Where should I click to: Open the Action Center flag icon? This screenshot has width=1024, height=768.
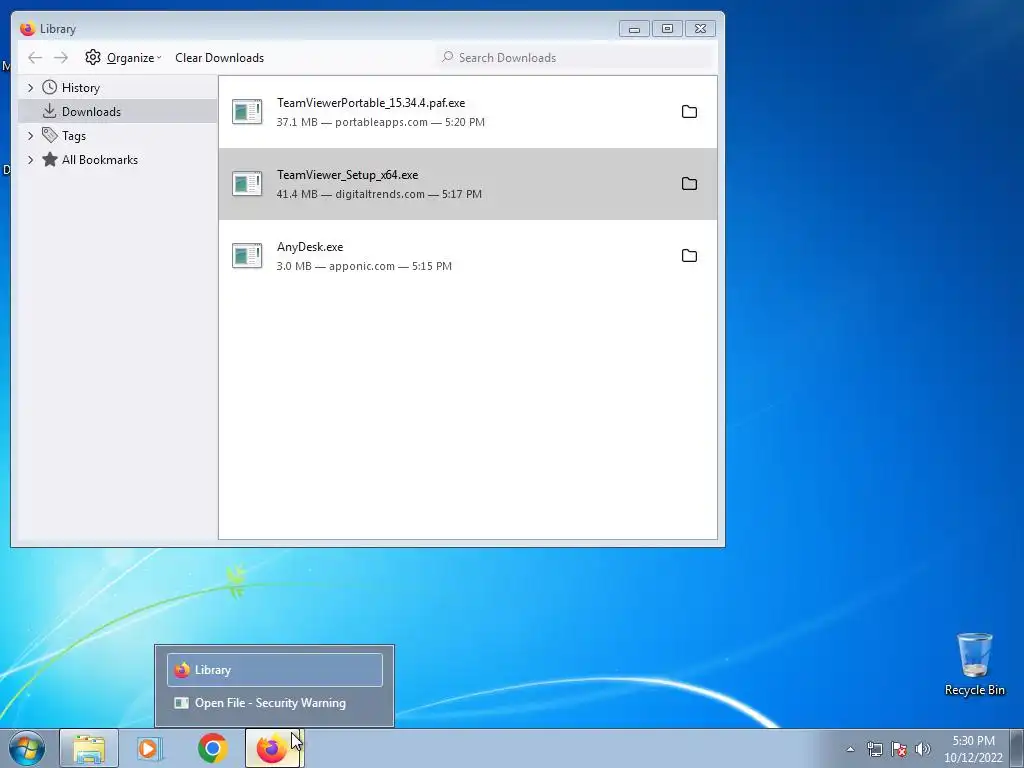[x=899, y=749]
